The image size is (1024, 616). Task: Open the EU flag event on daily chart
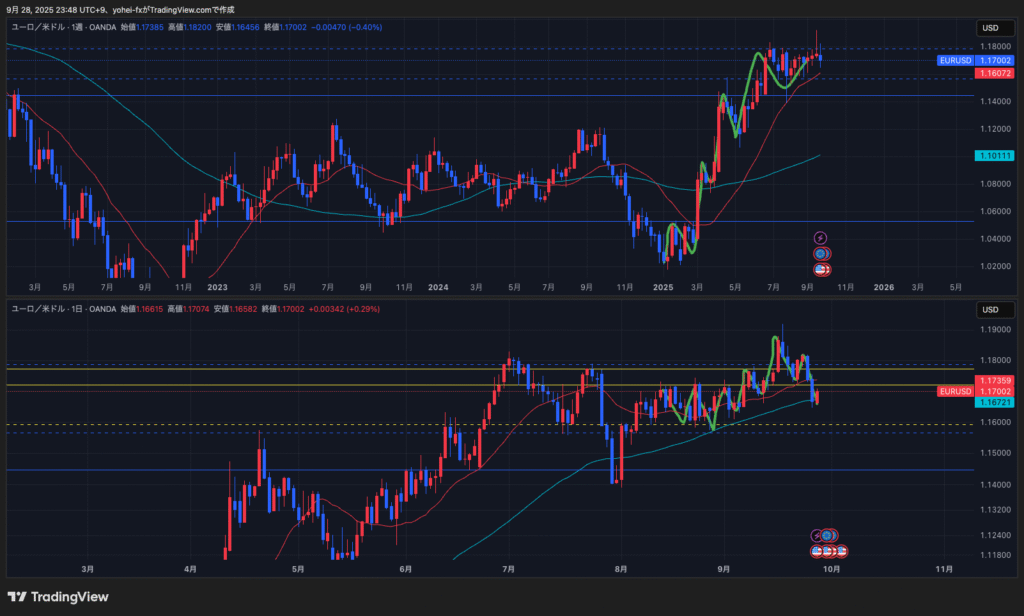pos(828,536)
